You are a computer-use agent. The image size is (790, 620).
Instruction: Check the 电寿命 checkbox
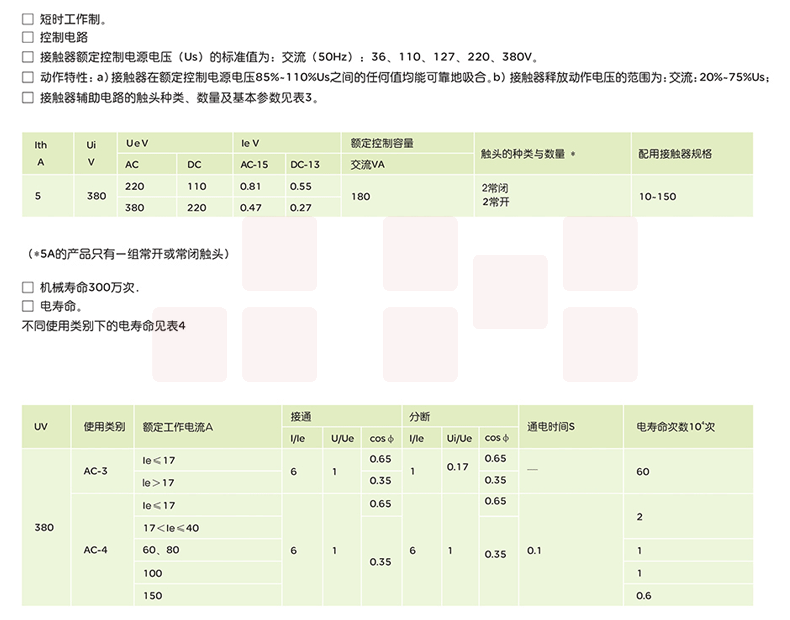pos(27,306)
